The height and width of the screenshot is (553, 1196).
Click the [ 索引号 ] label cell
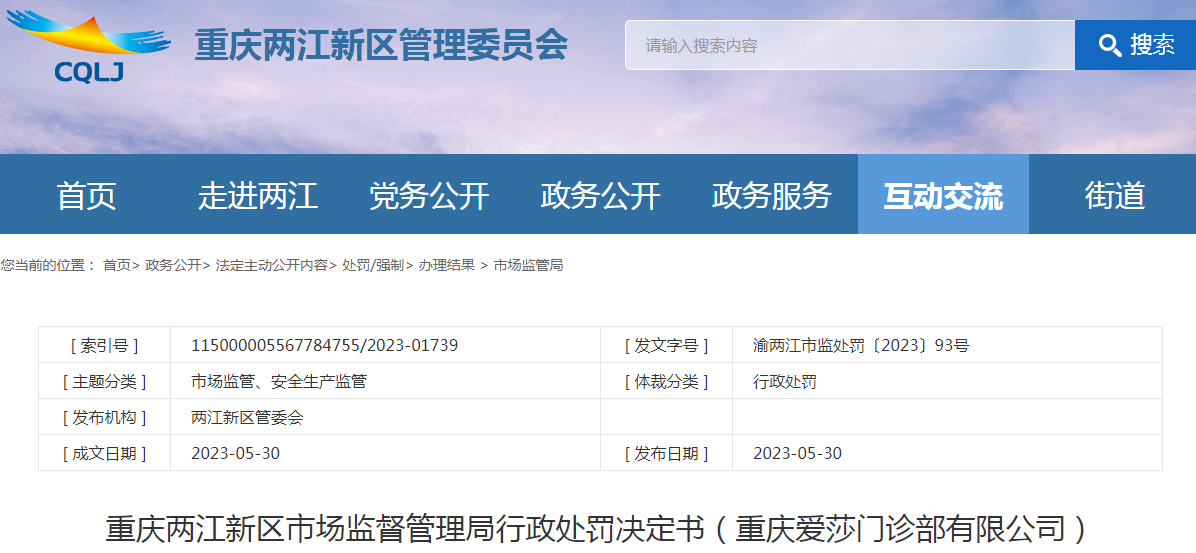click(x=104, y=345)
